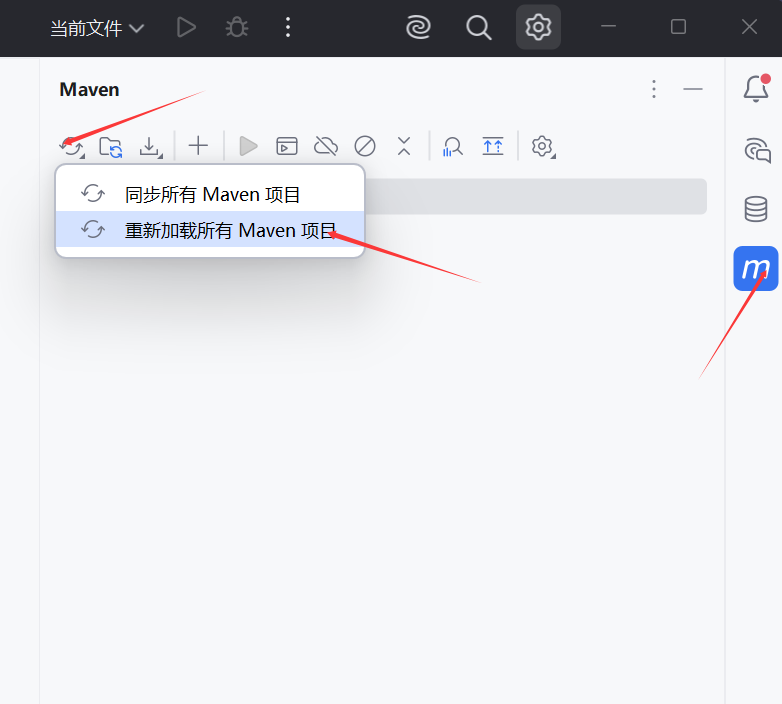Close the IDE window

[x=749, y=26]
